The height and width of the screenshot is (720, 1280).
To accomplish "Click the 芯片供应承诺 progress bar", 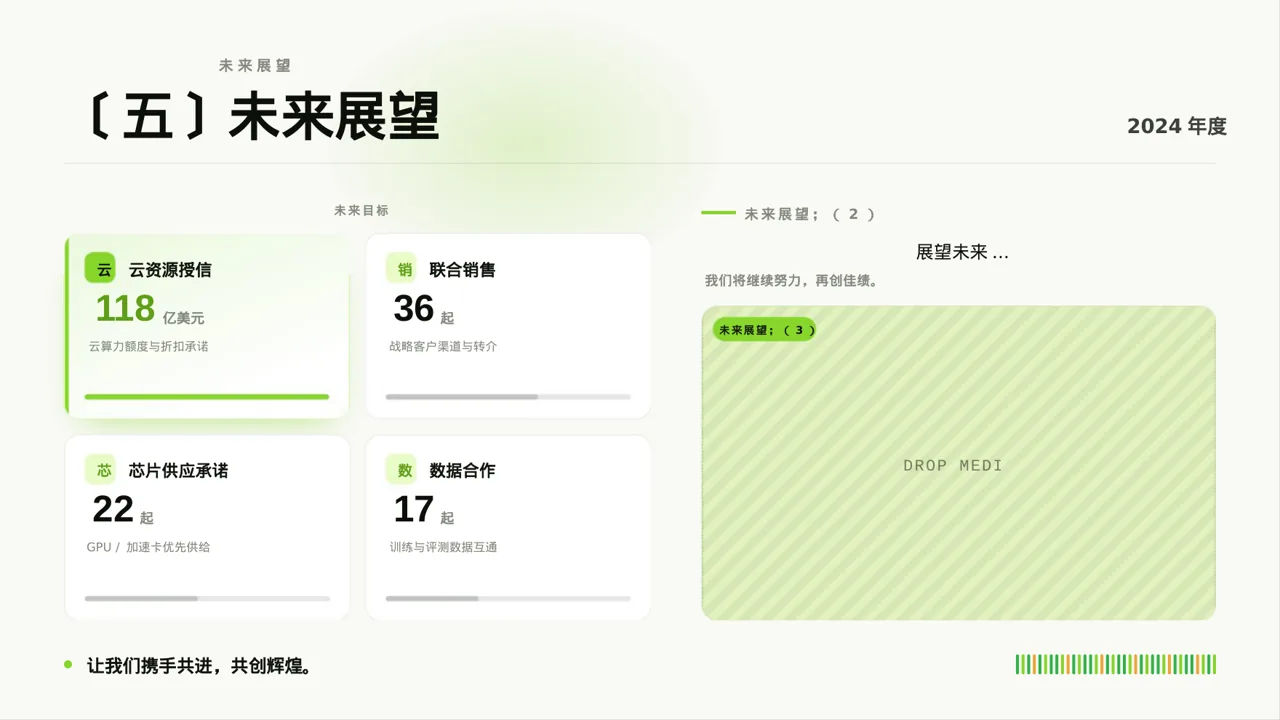I will pyautogui.click(x=207, y=598).
